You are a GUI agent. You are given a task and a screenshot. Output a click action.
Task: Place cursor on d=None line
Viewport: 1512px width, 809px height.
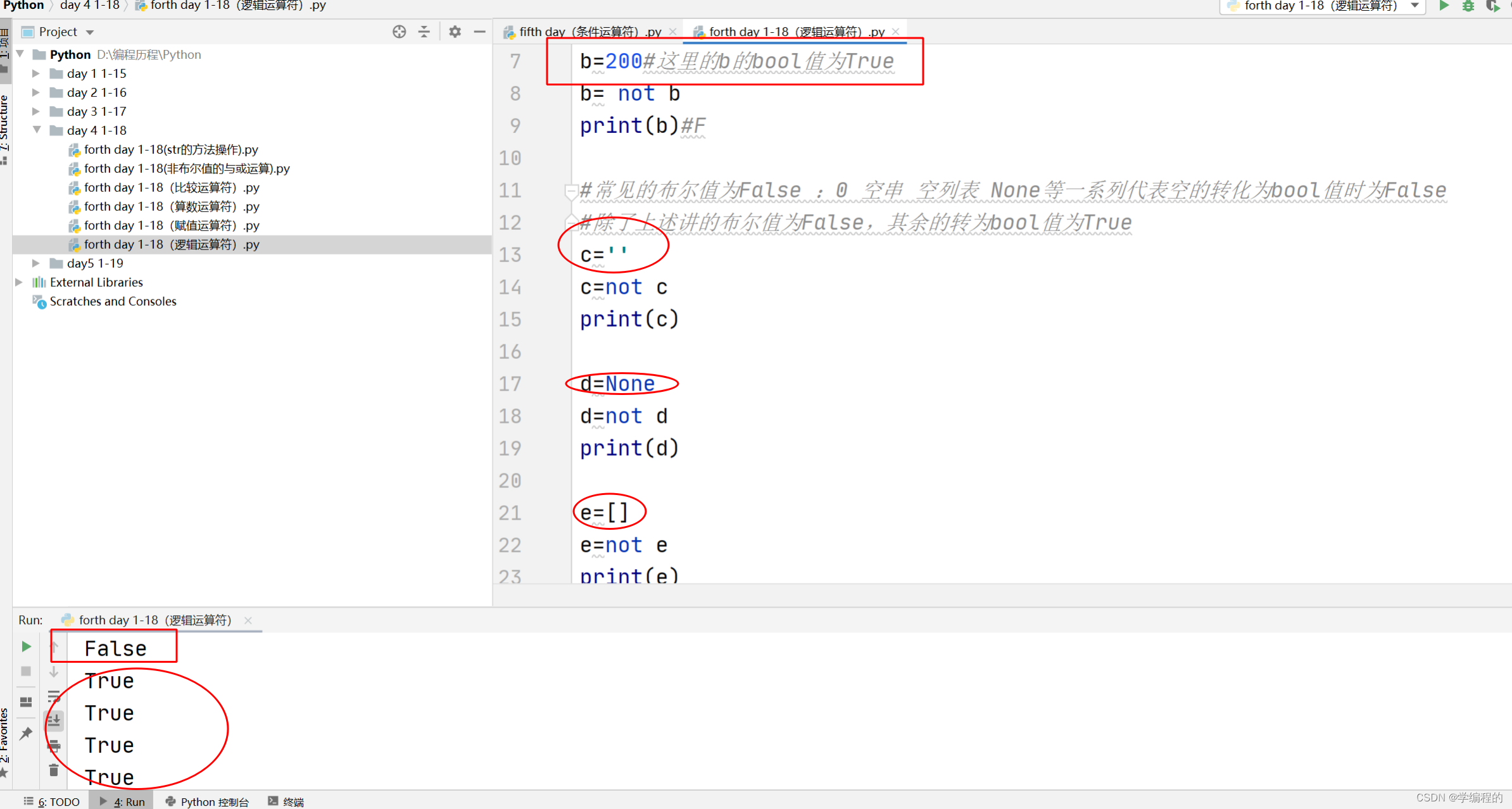(617, 384)
